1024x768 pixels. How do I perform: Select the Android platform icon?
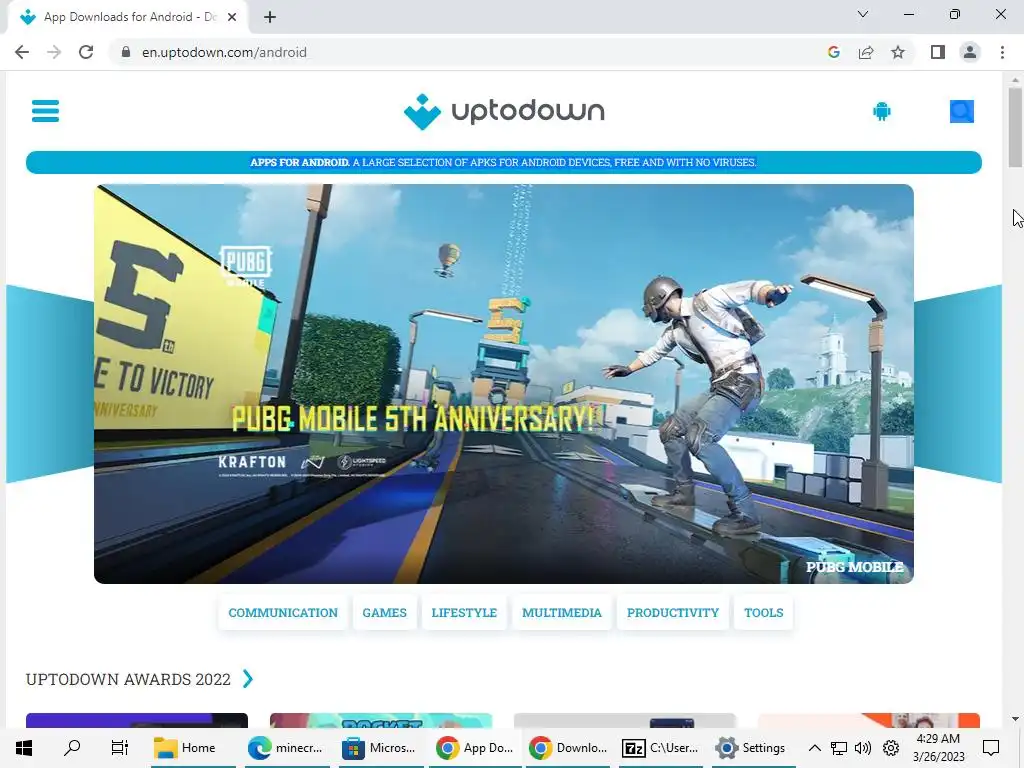tap(882, 111)
